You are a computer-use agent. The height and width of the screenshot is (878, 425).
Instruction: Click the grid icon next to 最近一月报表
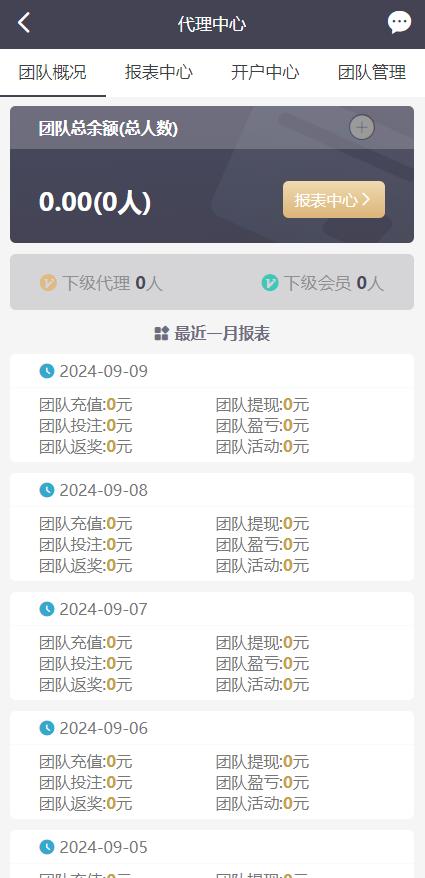(161, 334)
